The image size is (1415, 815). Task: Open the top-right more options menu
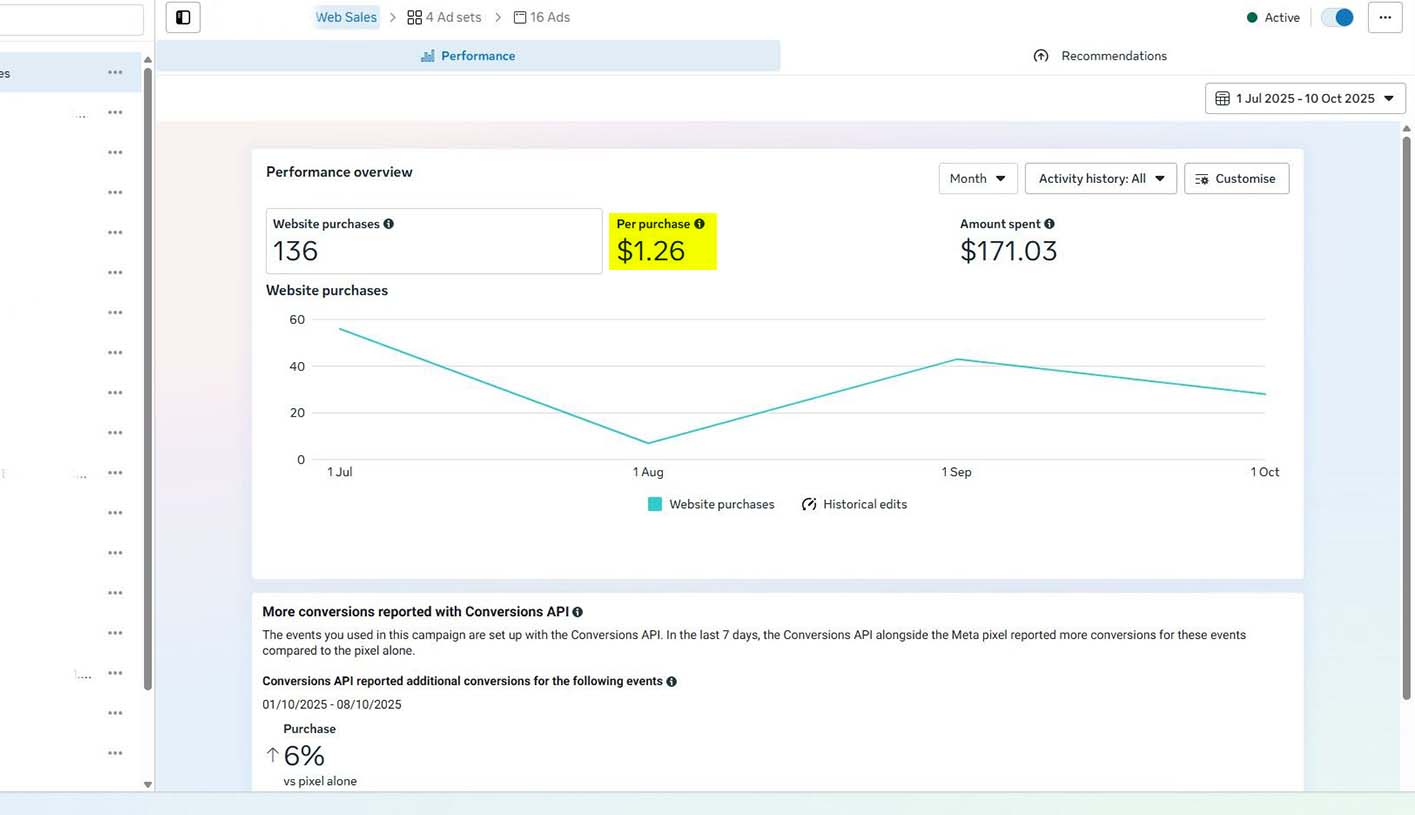(1385, 17)
